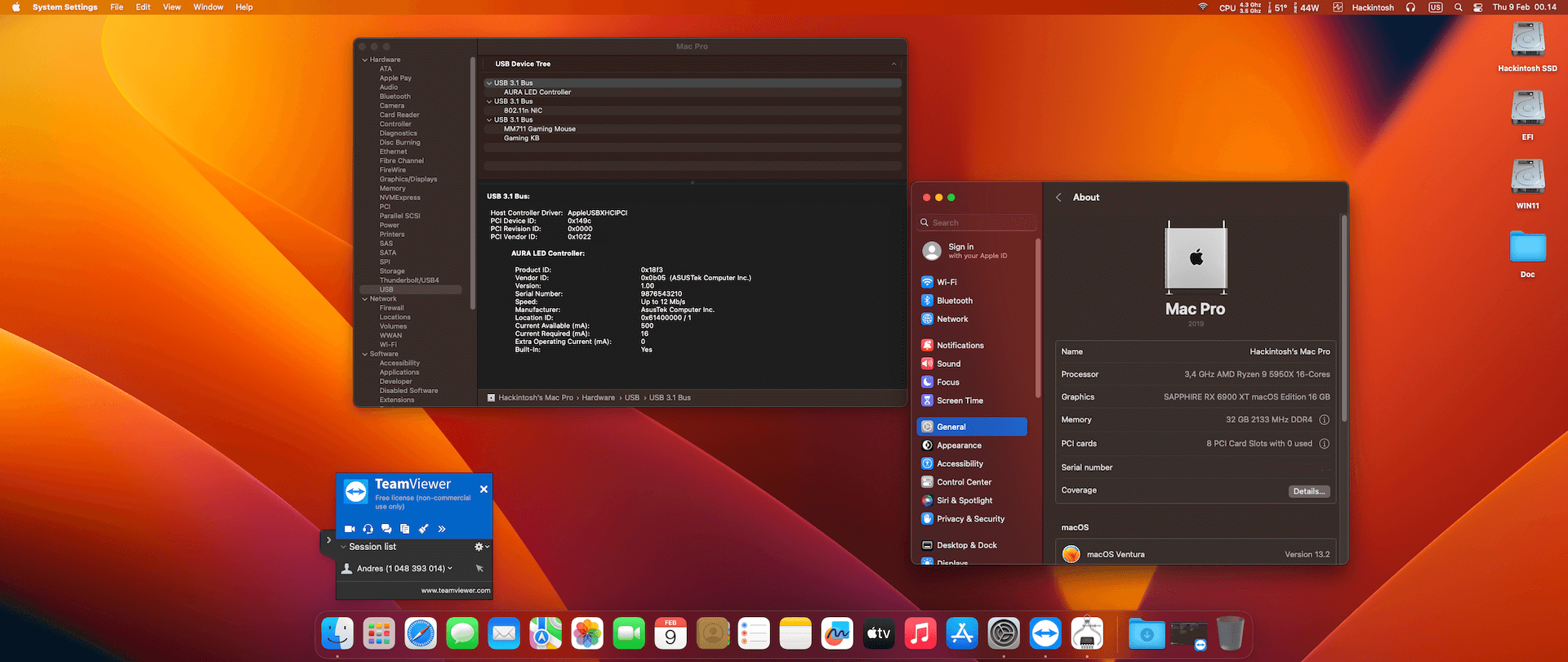Collapse the Hardware section in System Information
The image size is (1568, 662).
tap(365, 60)
